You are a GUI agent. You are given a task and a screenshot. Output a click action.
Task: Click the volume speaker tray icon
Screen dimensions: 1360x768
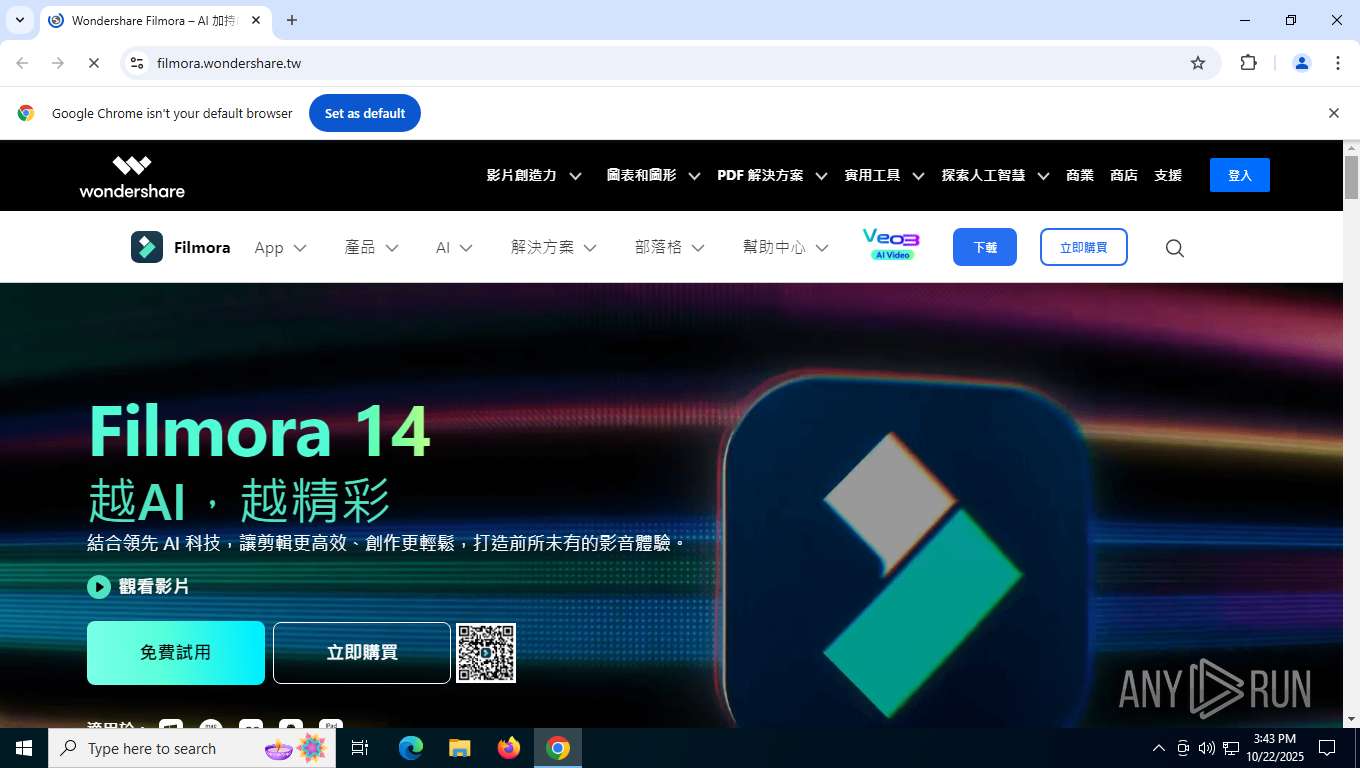pos(1206,748)
